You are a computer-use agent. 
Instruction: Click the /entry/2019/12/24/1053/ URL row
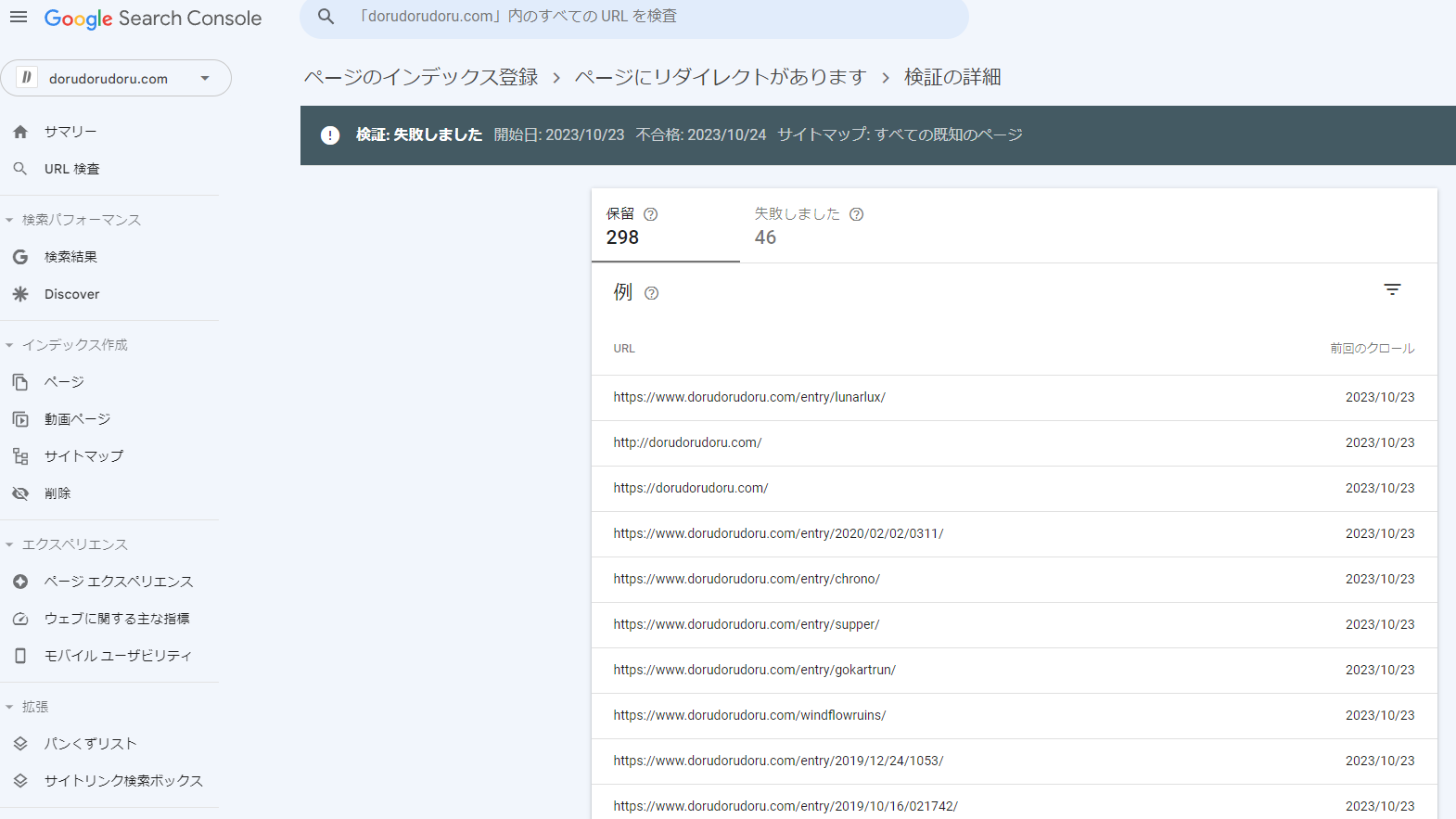[1015, 761]
